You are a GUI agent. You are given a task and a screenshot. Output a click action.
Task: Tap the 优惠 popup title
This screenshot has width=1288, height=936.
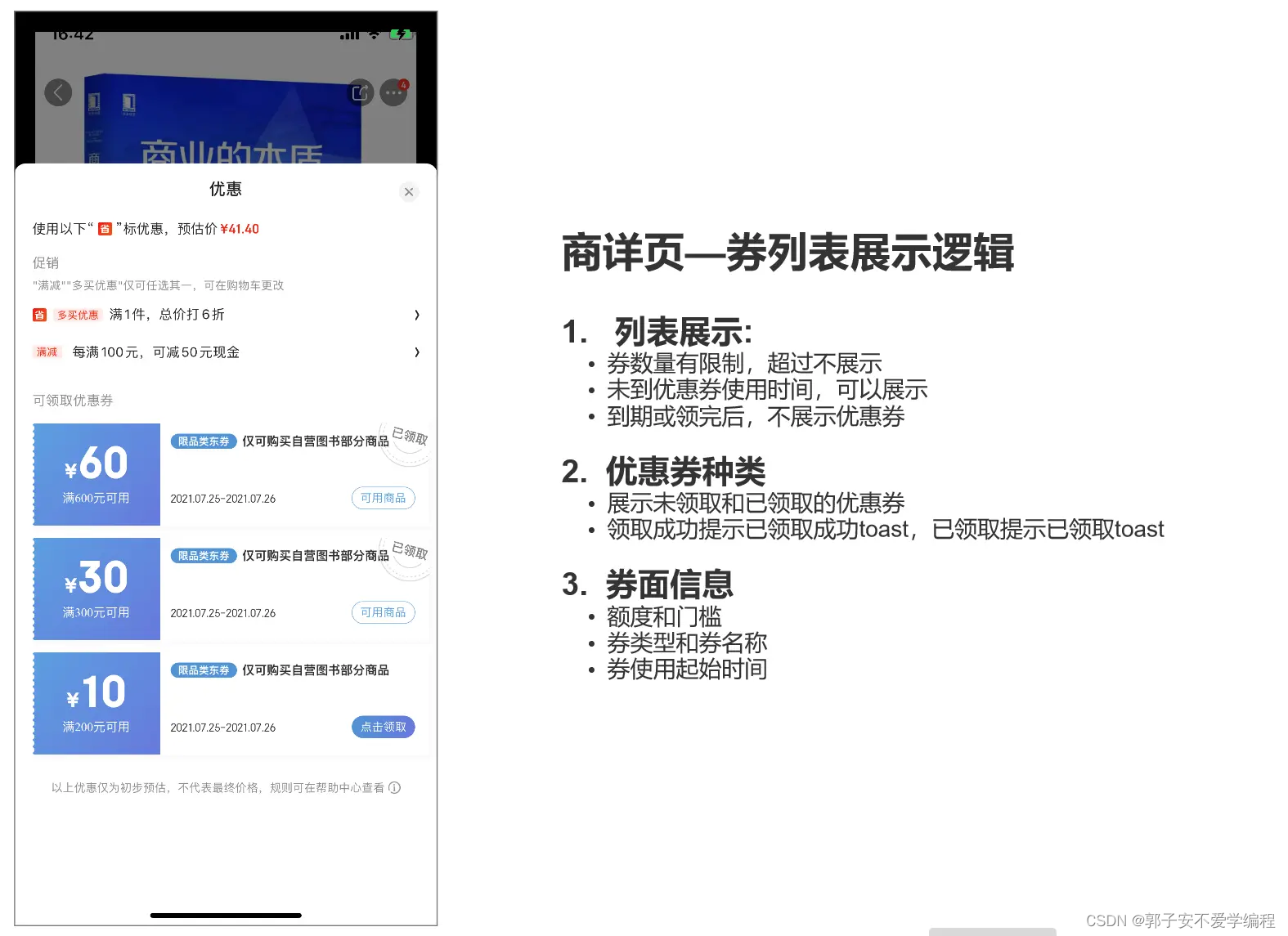(226, 189)
